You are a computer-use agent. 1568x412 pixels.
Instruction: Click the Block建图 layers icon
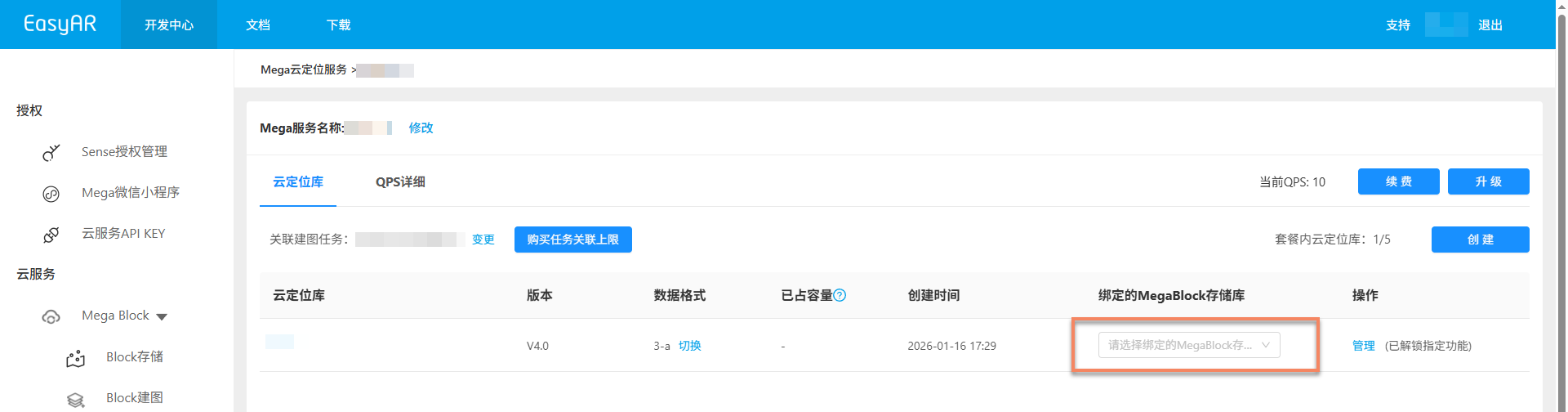pos(76,399)
